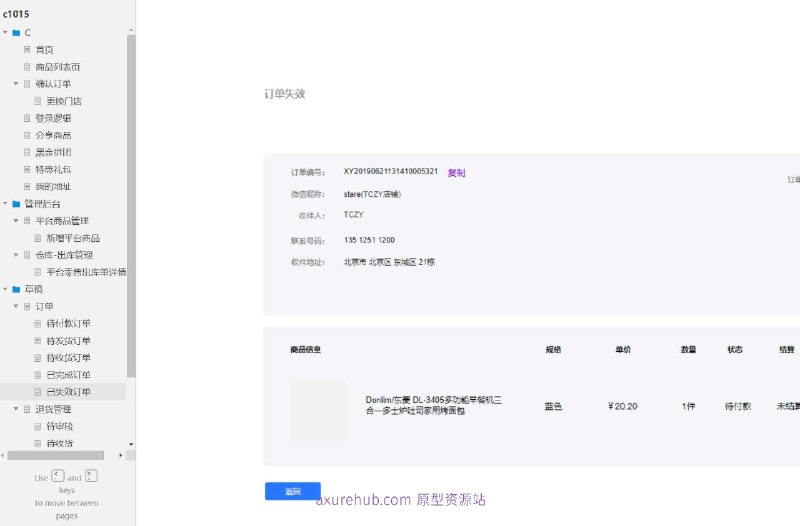
Task: Click the C folder icon
Action: (x=16, y=33)
